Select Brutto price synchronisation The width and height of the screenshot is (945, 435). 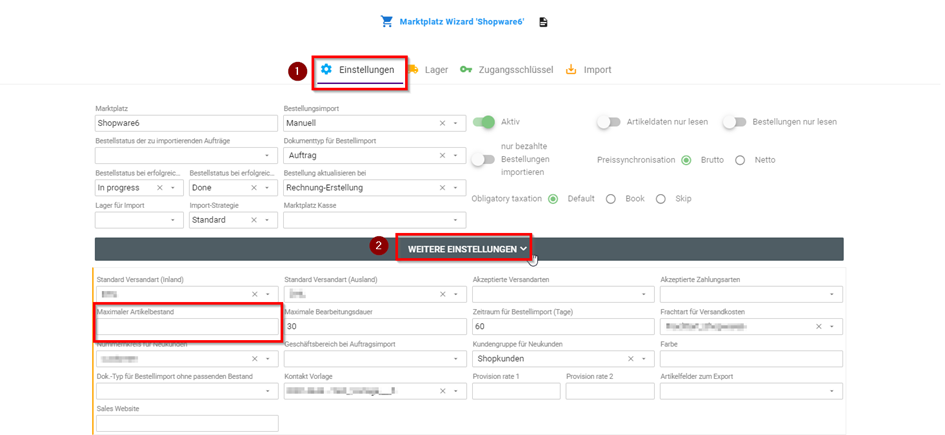click(686, 160)
